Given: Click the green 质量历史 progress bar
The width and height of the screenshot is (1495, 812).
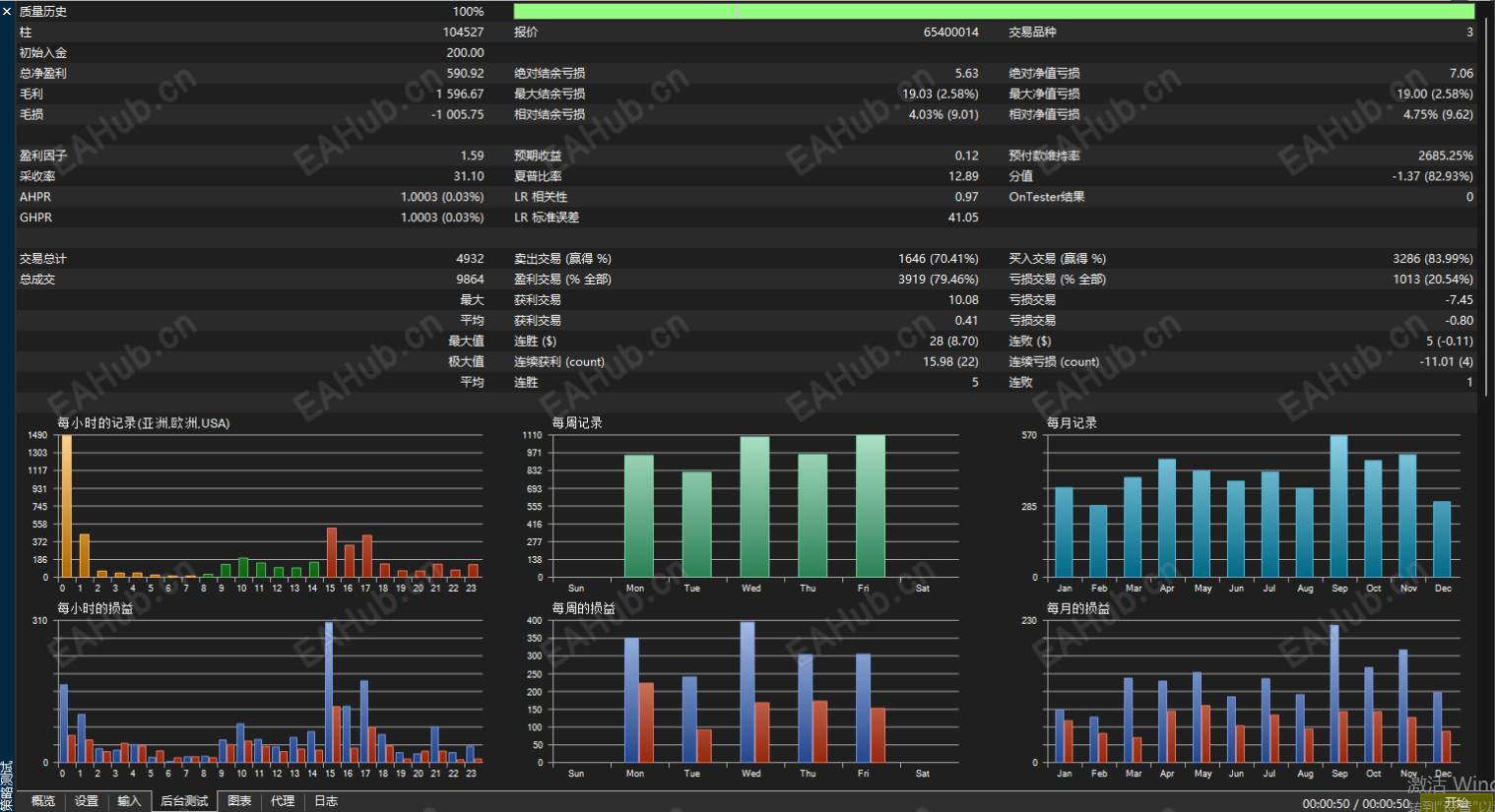Looking at the screenshot, I should tap(994, 12).
